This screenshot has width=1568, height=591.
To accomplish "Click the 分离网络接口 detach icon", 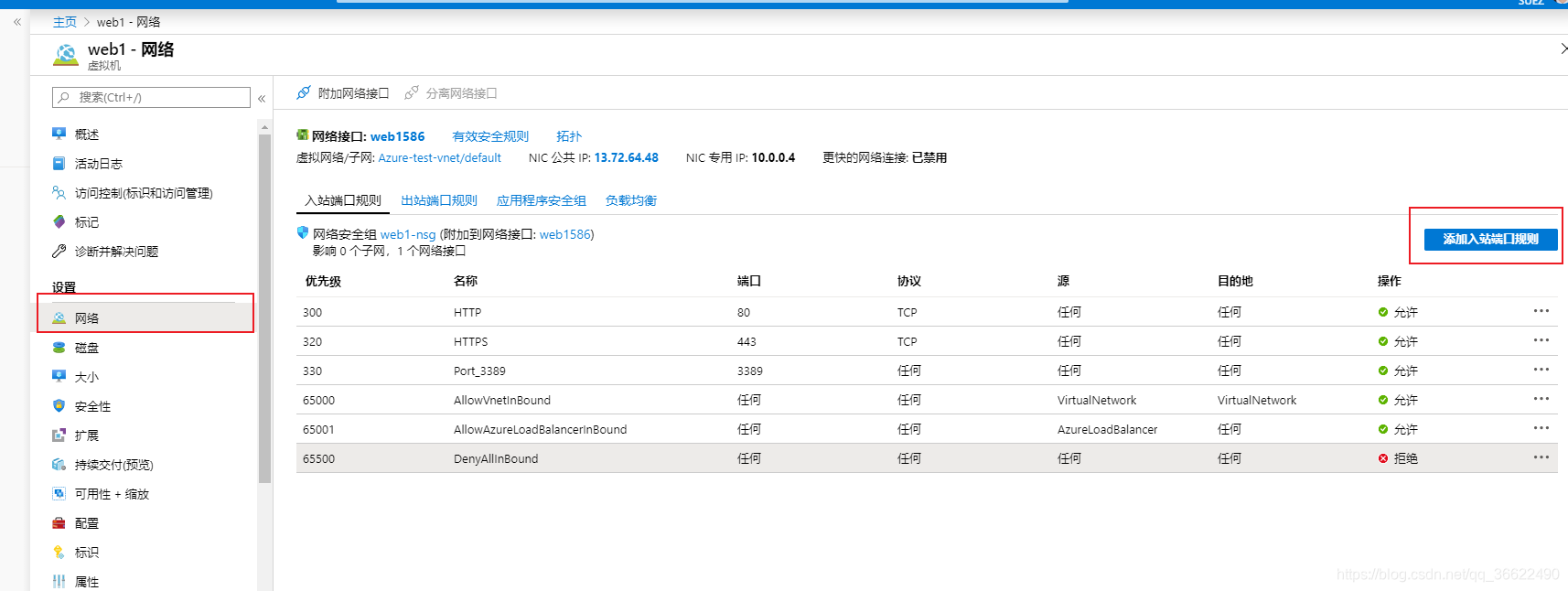I will pyautogui.click(x=412, y=92).
